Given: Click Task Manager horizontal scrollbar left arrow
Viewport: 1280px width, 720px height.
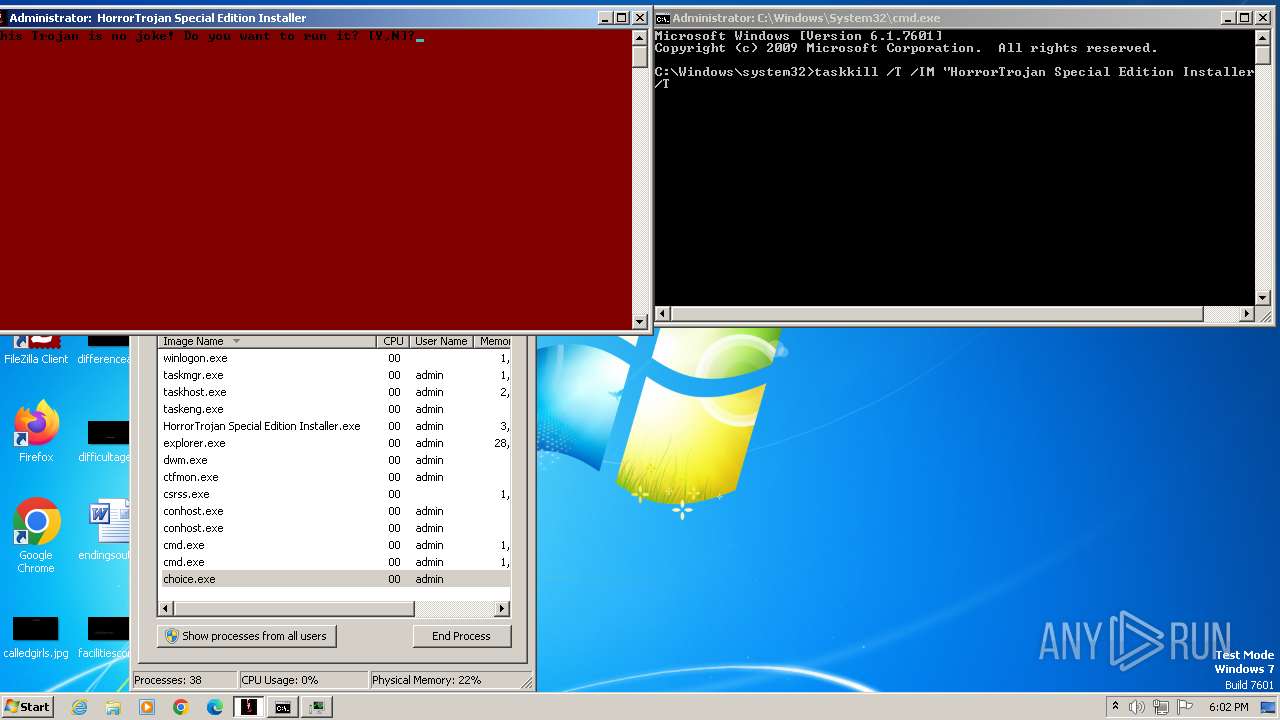Looking at the screenshot, I should 167,609.
